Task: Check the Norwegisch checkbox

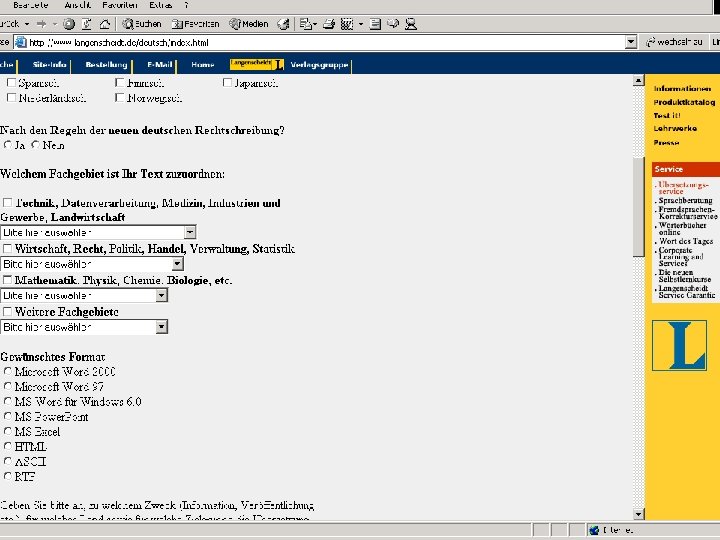Action: pyautogui.click(x=120, y=98)
